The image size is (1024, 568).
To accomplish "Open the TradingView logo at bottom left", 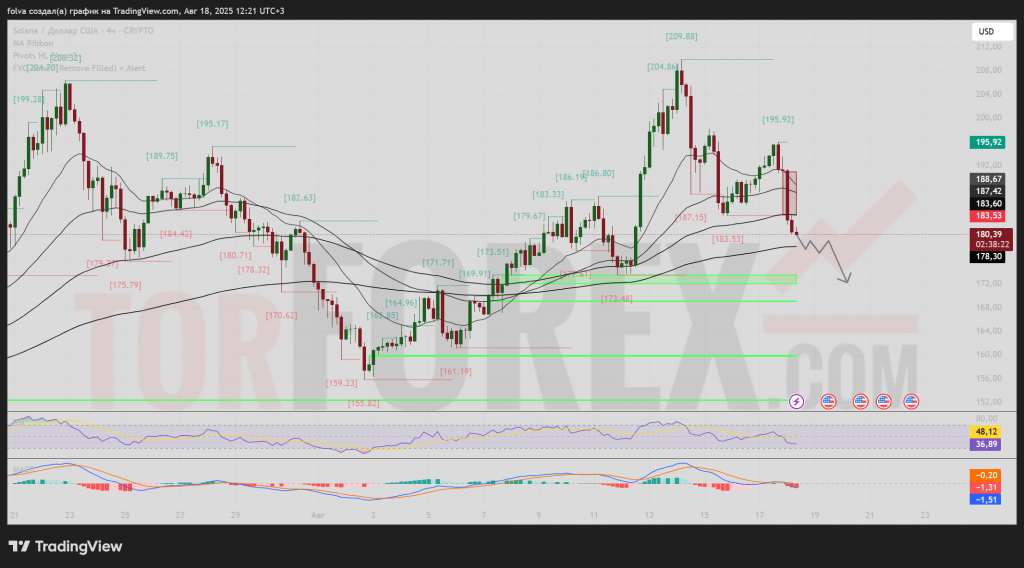I will (x=65, y=546).
